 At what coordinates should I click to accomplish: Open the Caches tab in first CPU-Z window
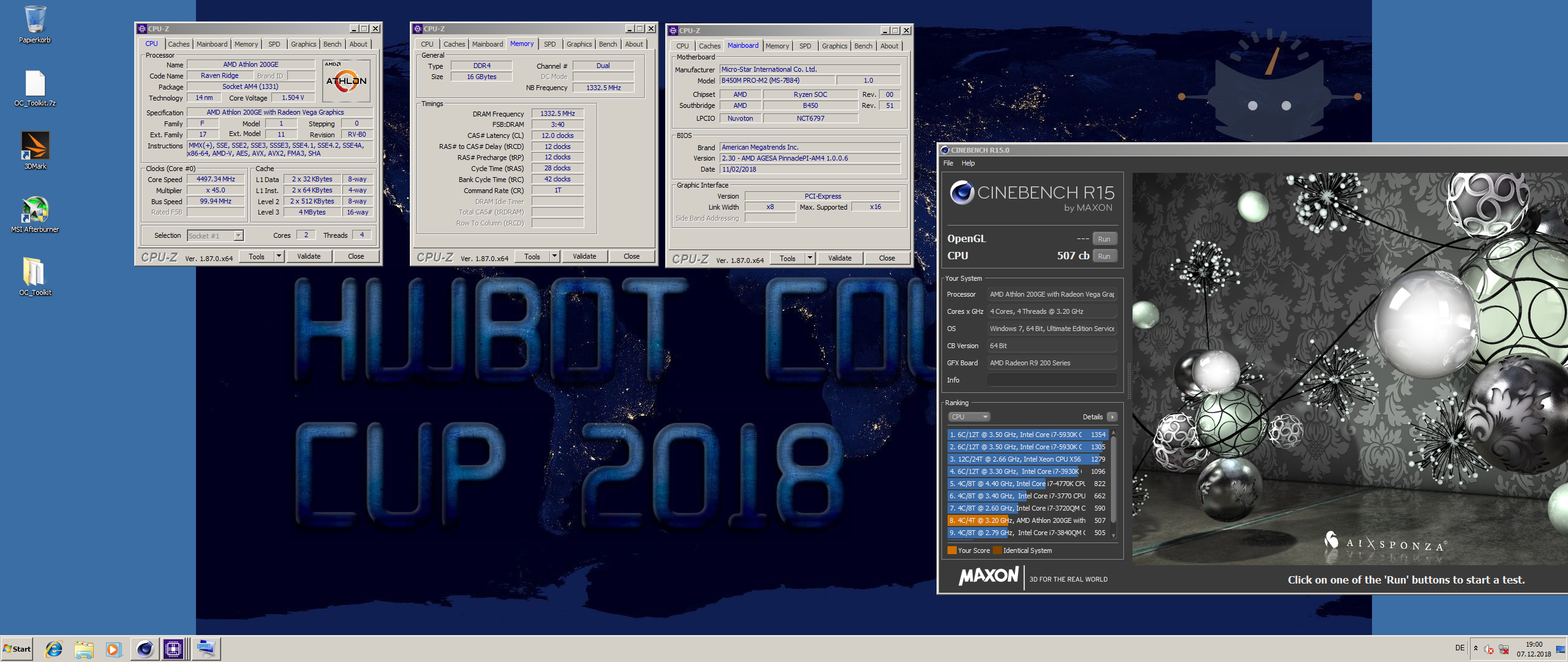[x=178, y=44]
